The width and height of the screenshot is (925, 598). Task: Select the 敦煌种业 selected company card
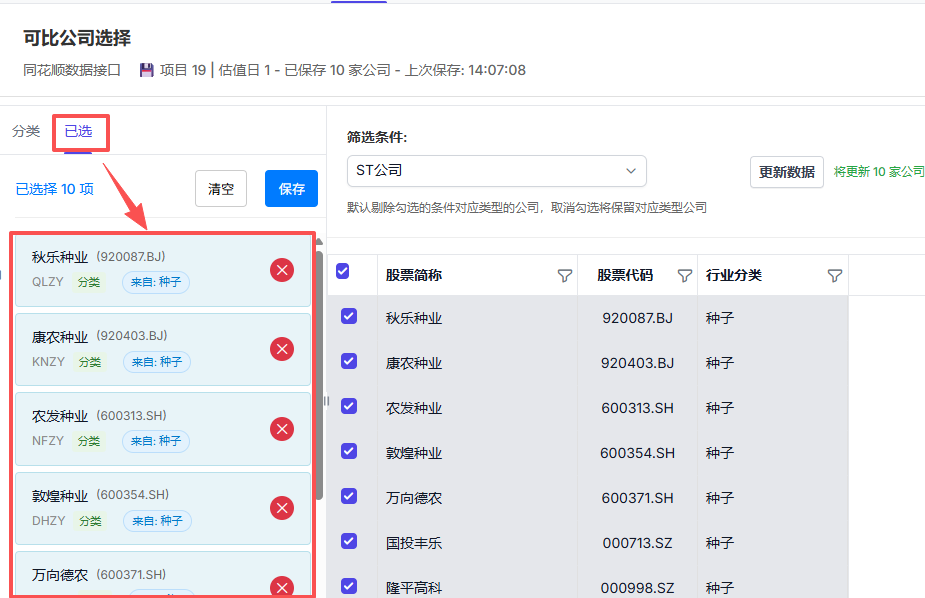click(x=163, y=508)
